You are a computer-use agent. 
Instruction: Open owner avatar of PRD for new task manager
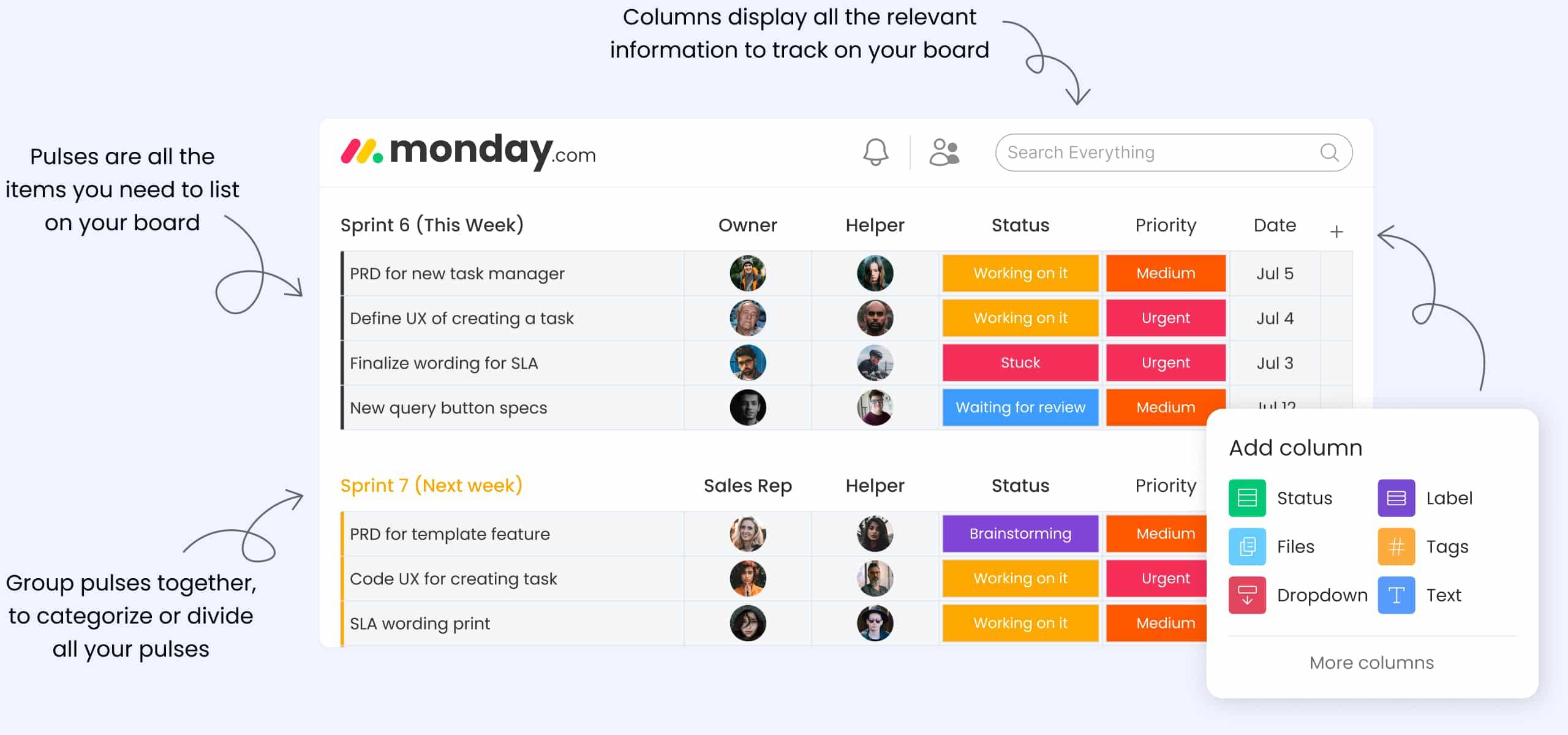(x=748, y=273)
